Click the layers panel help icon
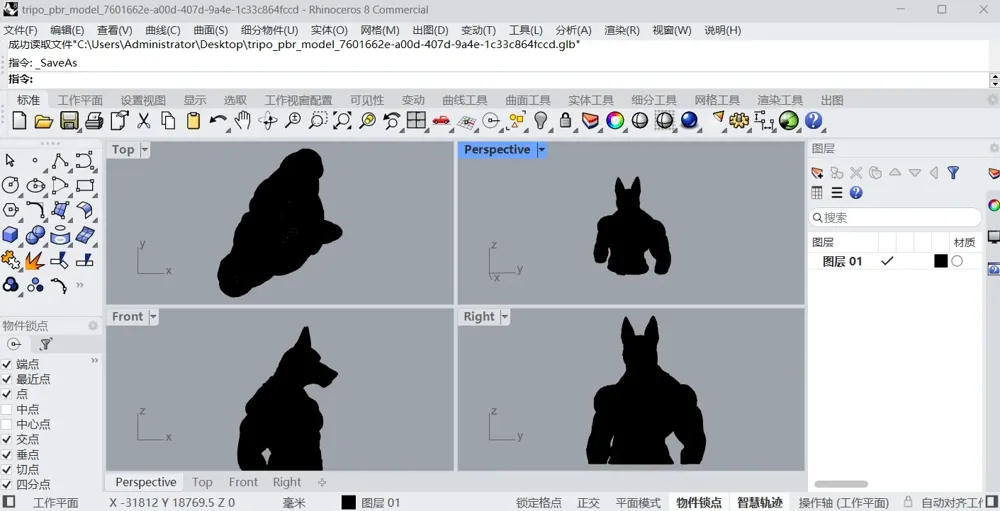The height and width of the screenshot is (511, 1000). click(856, 193)
